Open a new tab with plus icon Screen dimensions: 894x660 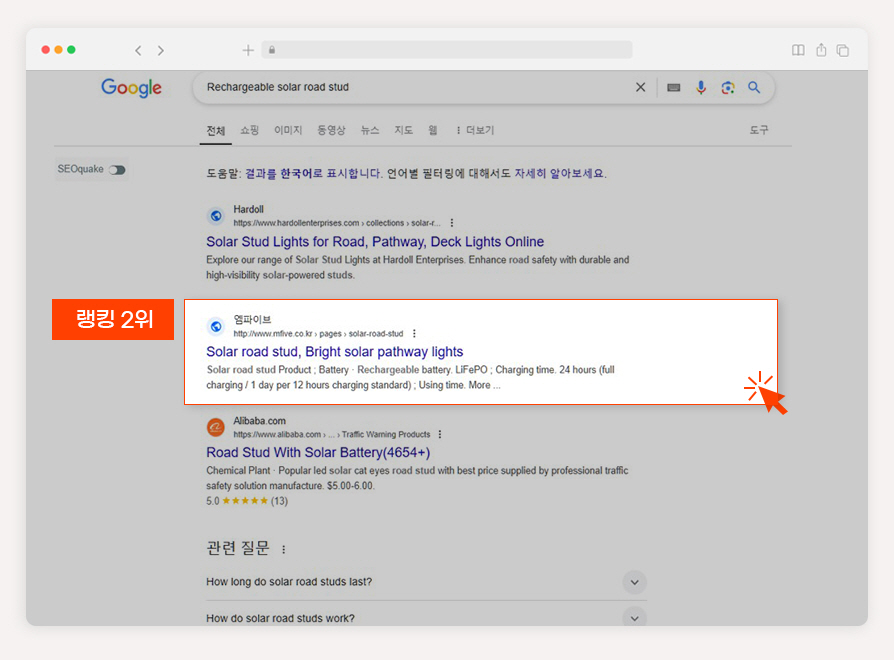click(x=248, y=51)
